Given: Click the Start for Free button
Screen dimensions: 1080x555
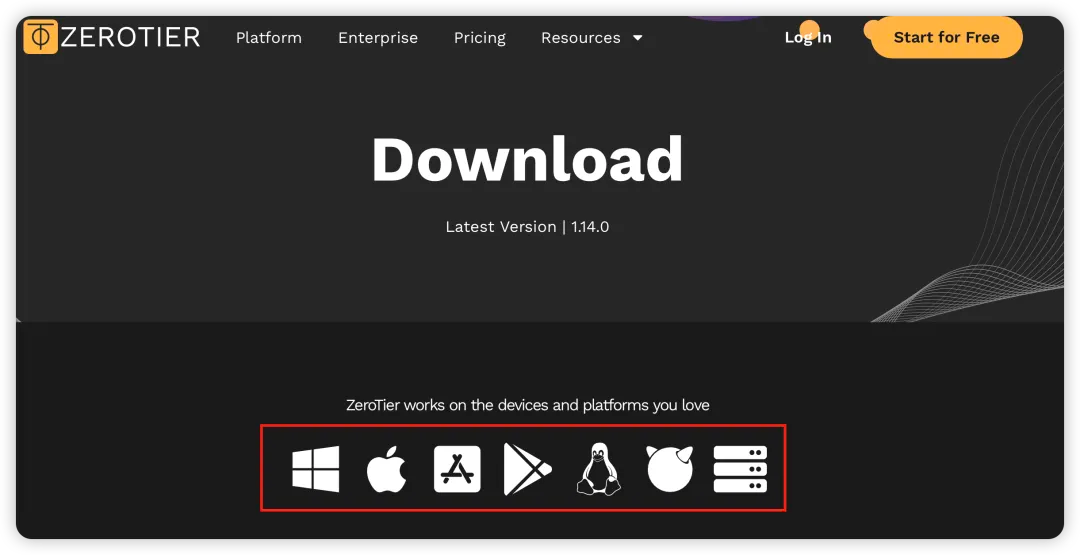Looking at the screenshot, I should pos(946,37).
